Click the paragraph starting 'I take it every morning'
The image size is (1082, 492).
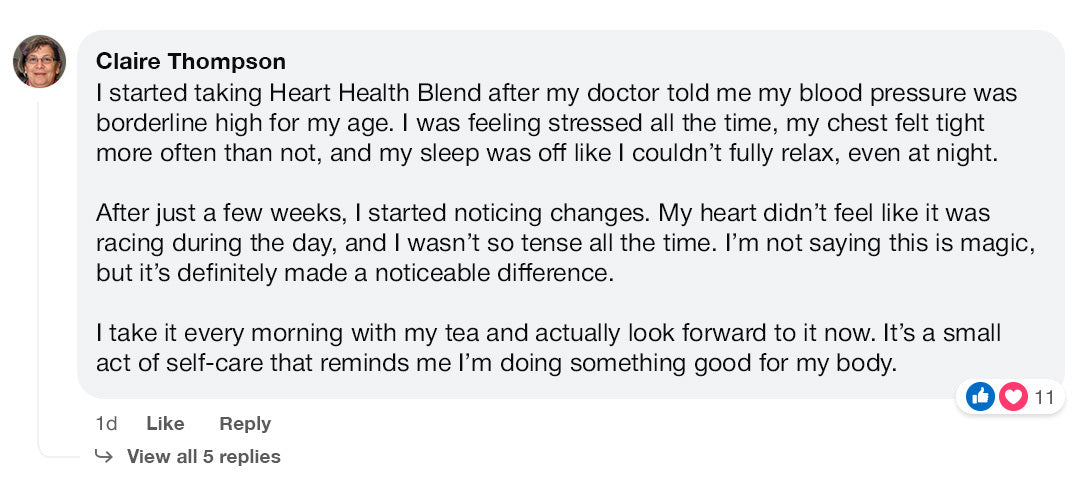548,348
